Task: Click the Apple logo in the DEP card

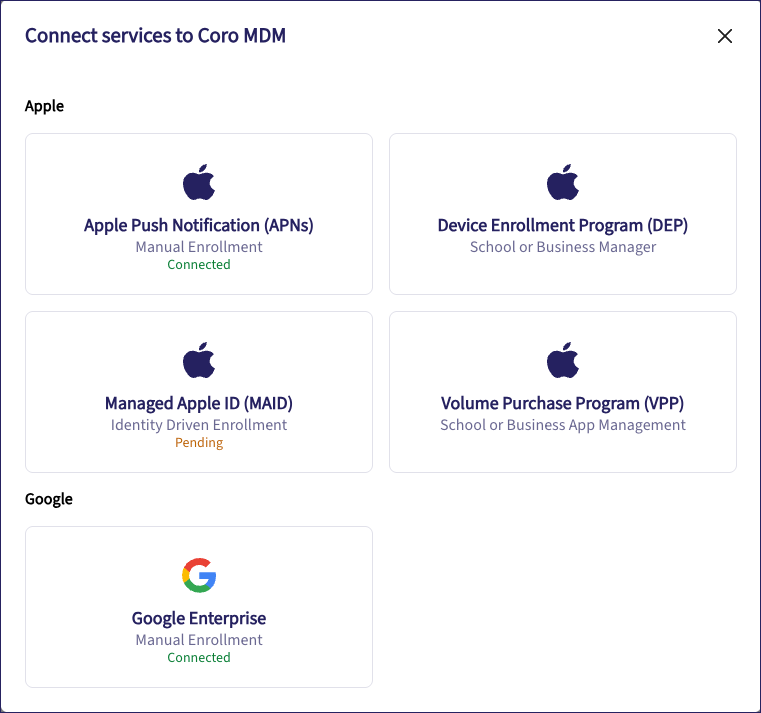Action: 563,183
